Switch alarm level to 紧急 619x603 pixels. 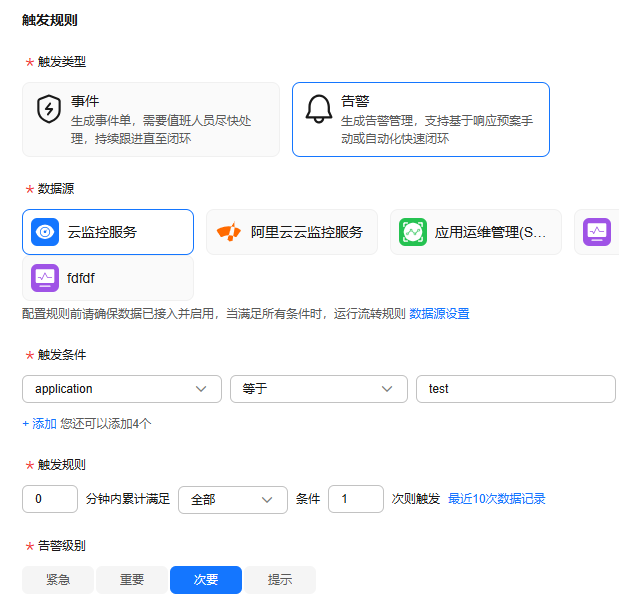pyautogui.click(x=58, y=580)
